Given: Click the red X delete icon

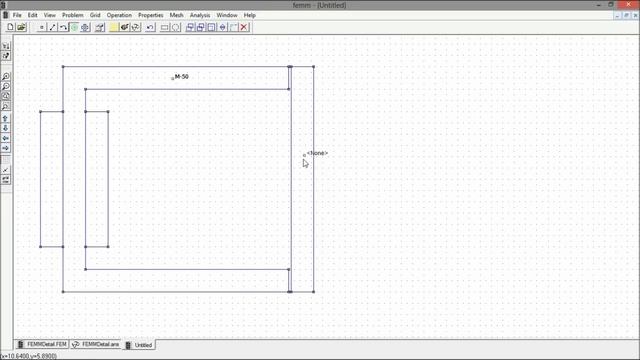Looking at the screenshot, I should 244,27.
